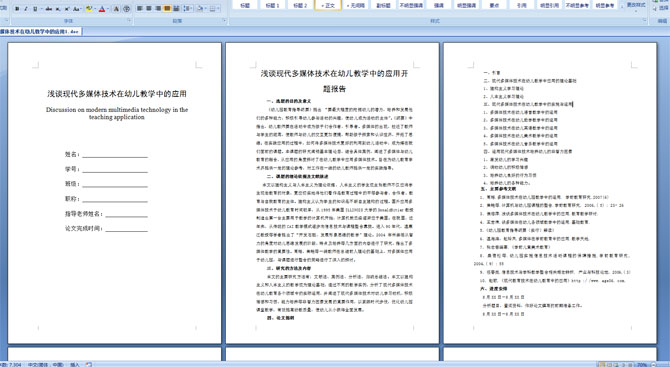Apply strikethrough to text
This screenshot has width=670, height=367.
click(48, 9)
